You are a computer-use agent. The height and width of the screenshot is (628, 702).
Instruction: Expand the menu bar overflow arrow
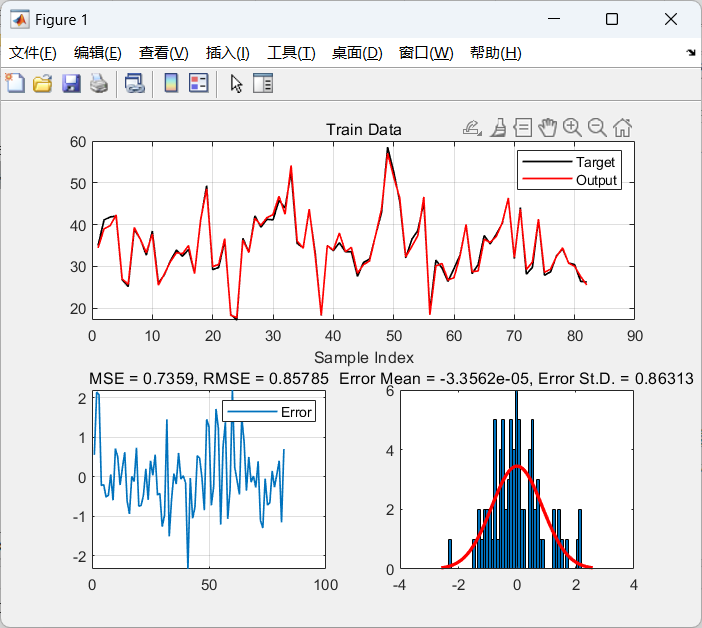coord(690,52)
